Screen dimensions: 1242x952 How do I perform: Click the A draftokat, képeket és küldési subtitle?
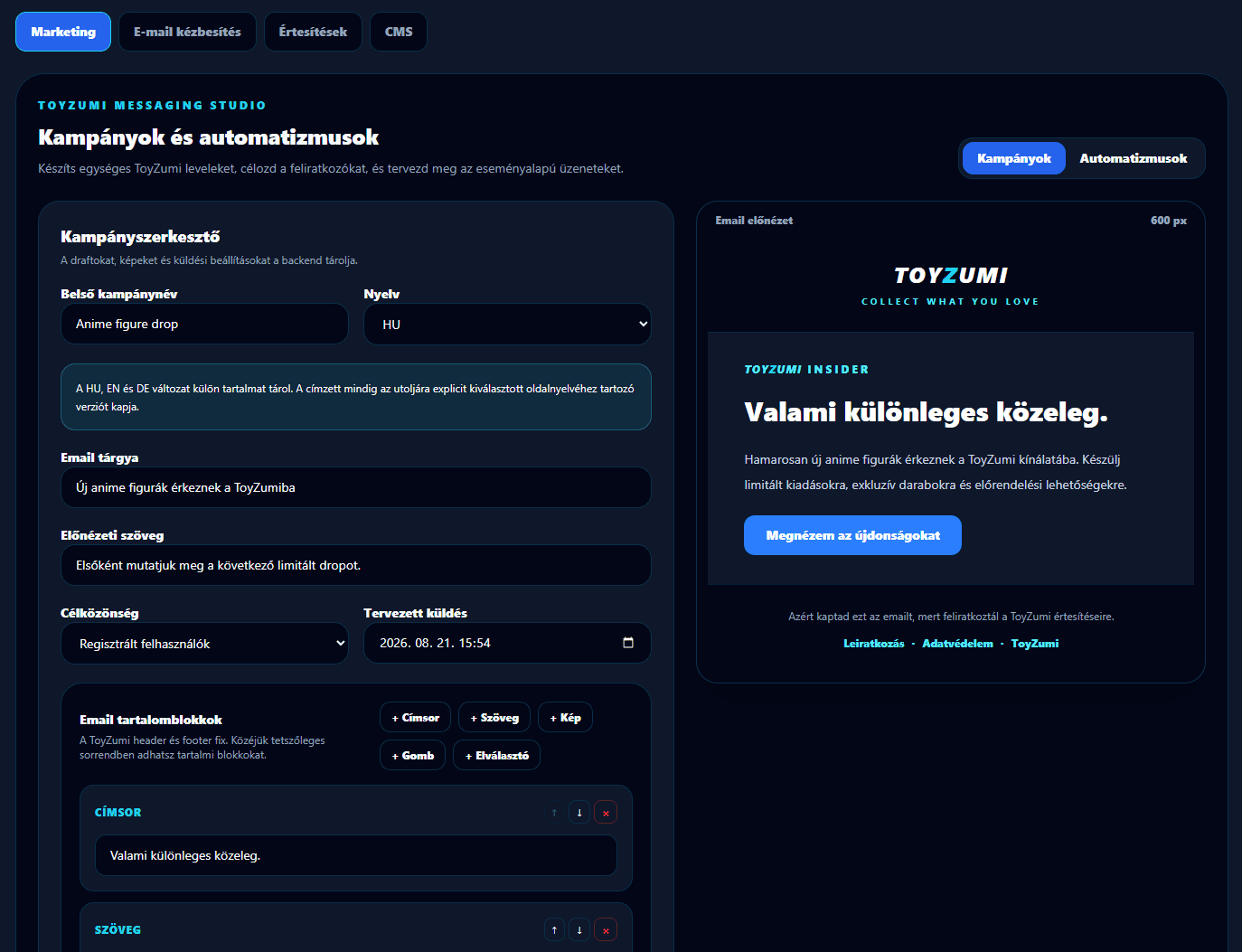point(209,260)
